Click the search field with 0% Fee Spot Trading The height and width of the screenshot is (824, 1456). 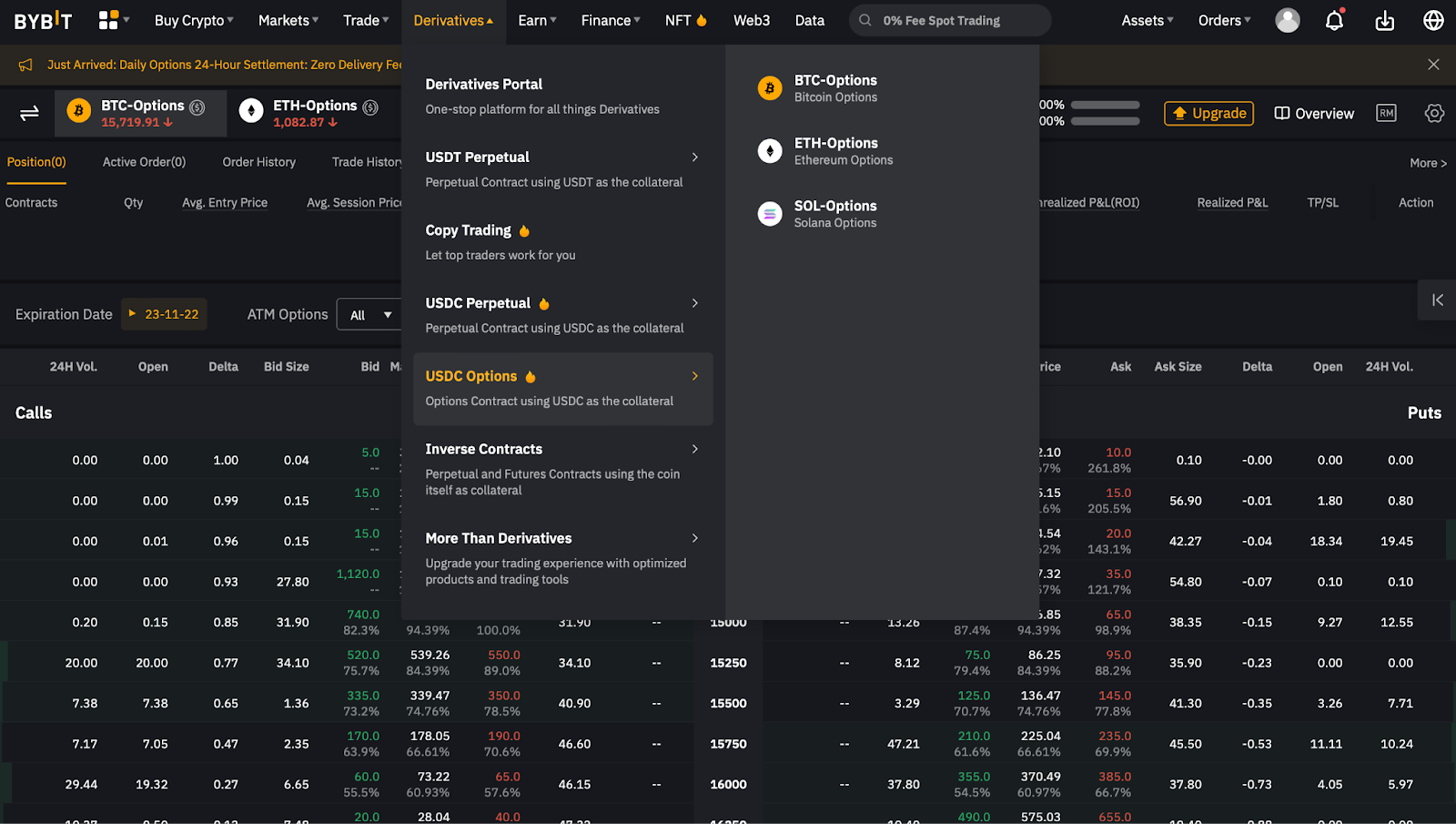pos(950,20)
